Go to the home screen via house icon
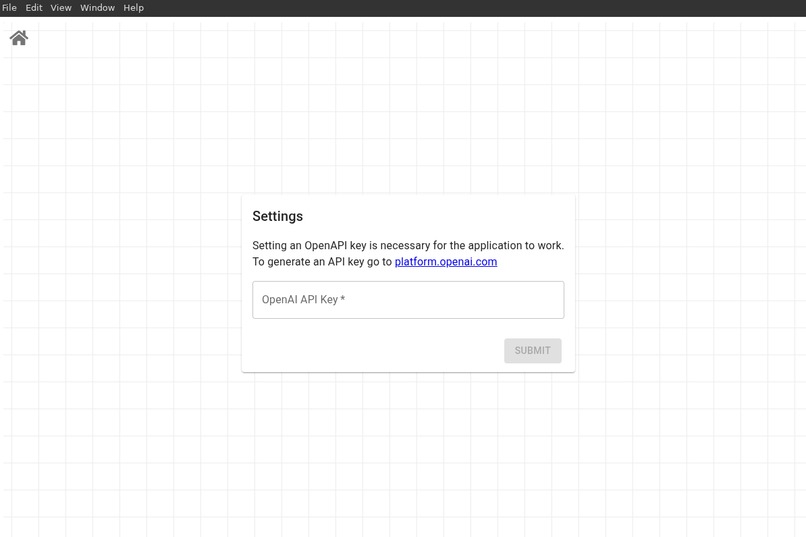The width and height of the screenshot is (806, 537). coord(19,38)
